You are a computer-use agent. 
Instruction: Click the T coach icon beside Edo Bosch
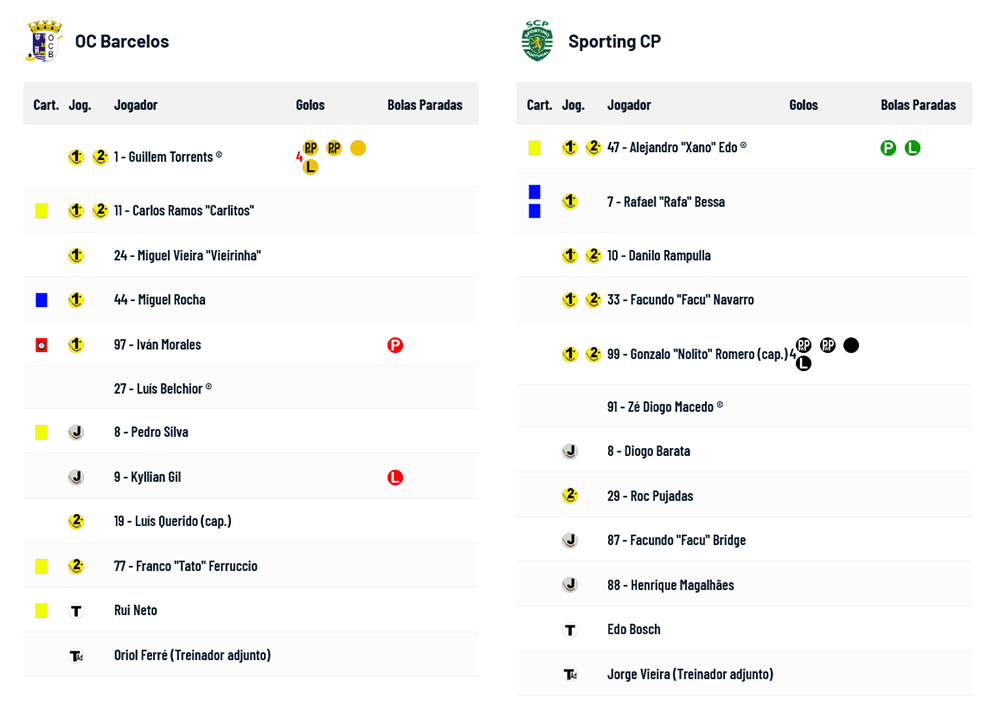(x=570, y=630)
